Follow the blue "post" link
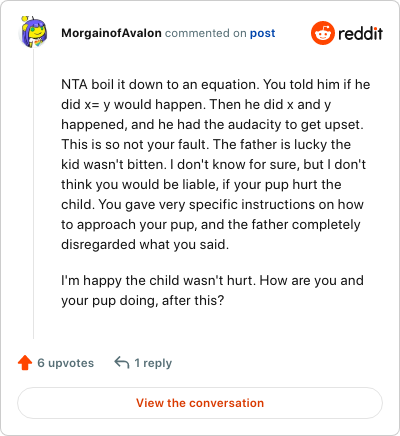 click(263, 33)
